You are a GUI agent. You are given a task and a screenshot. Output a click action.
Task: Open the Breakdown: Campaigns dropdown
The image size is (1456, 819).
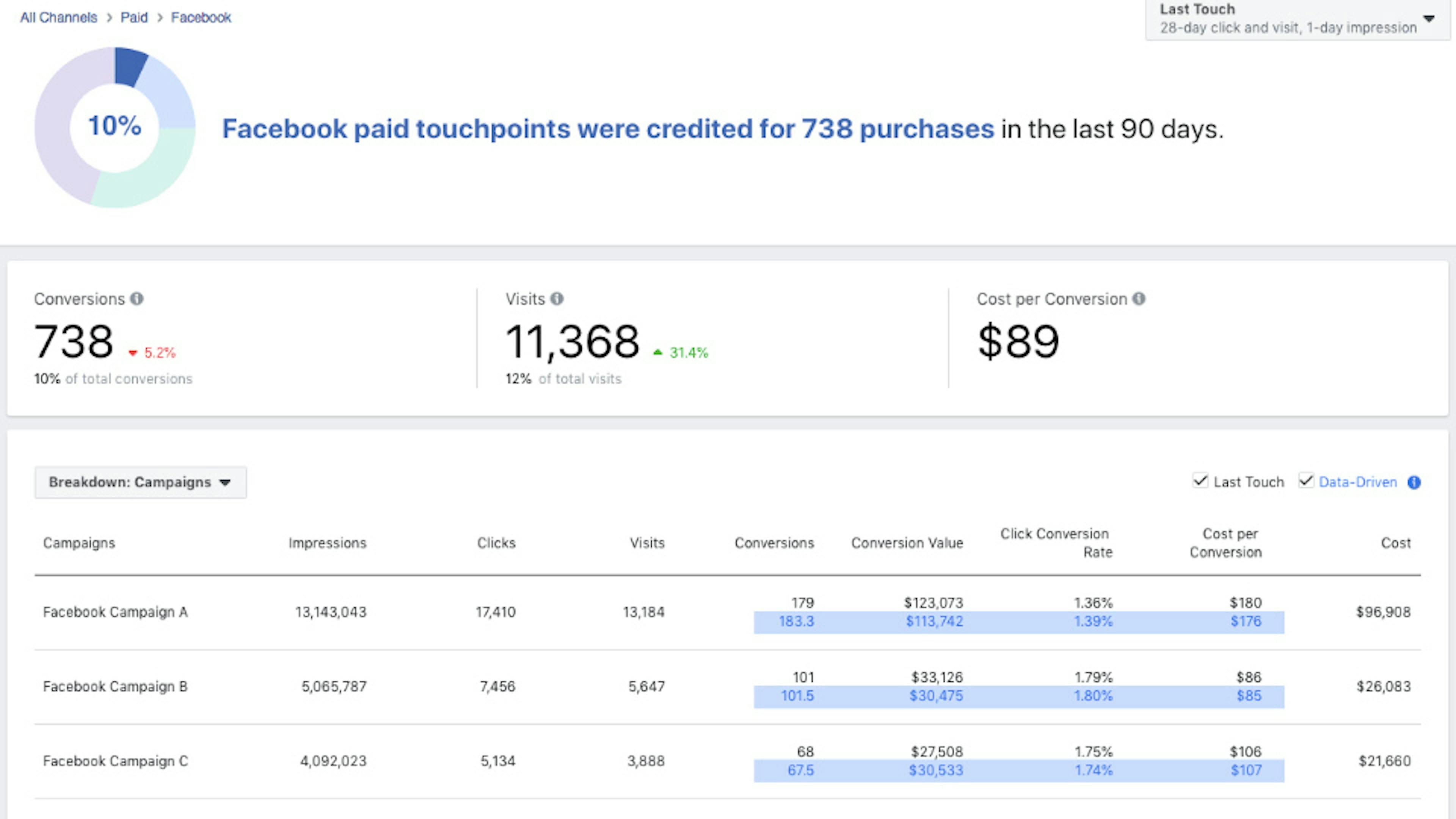click(140, 482)
